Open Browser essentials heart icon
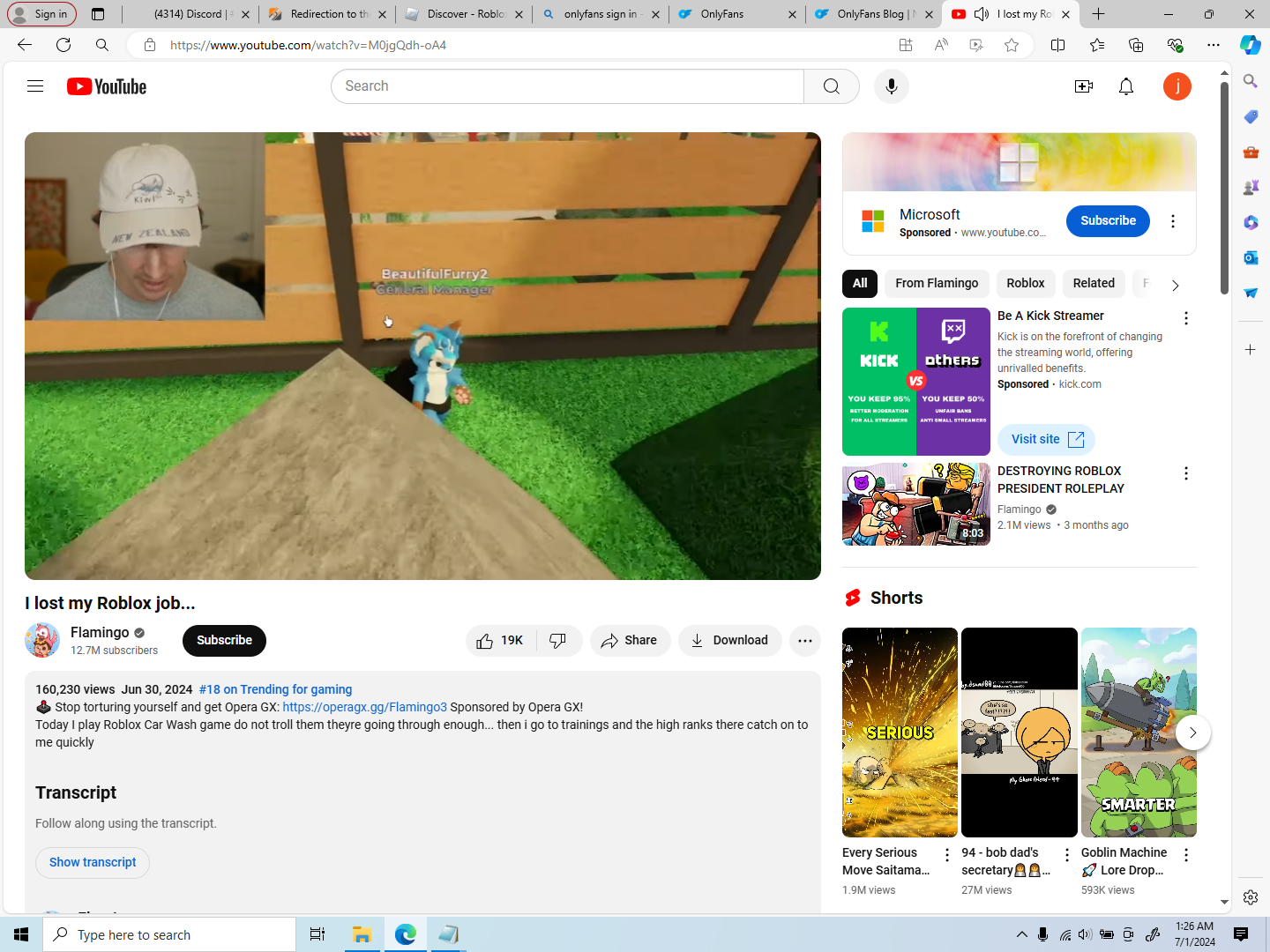Image resolution: width=1270 pixels, height=952 pixels. click(1175, 45)
